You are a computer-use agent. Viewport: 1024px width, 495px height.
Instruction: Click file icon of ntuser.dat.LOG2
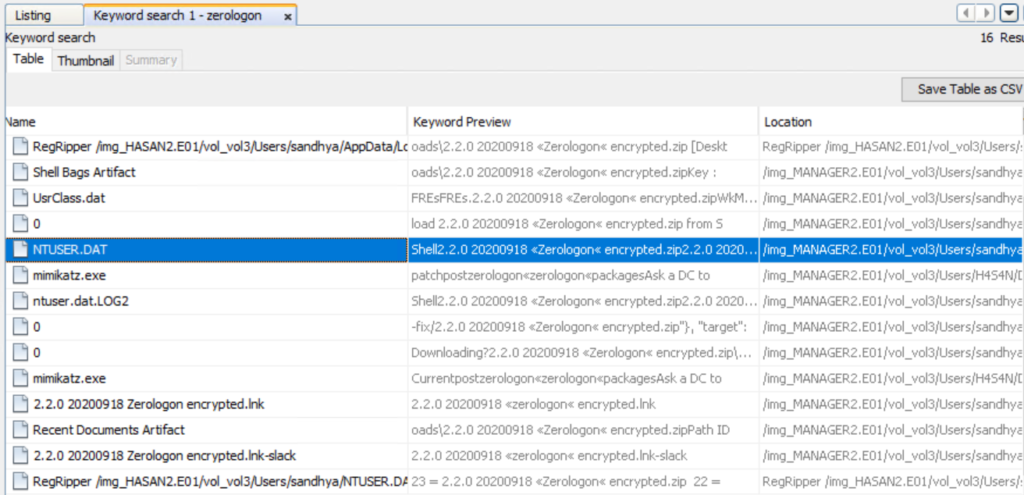tap(21, 301)
